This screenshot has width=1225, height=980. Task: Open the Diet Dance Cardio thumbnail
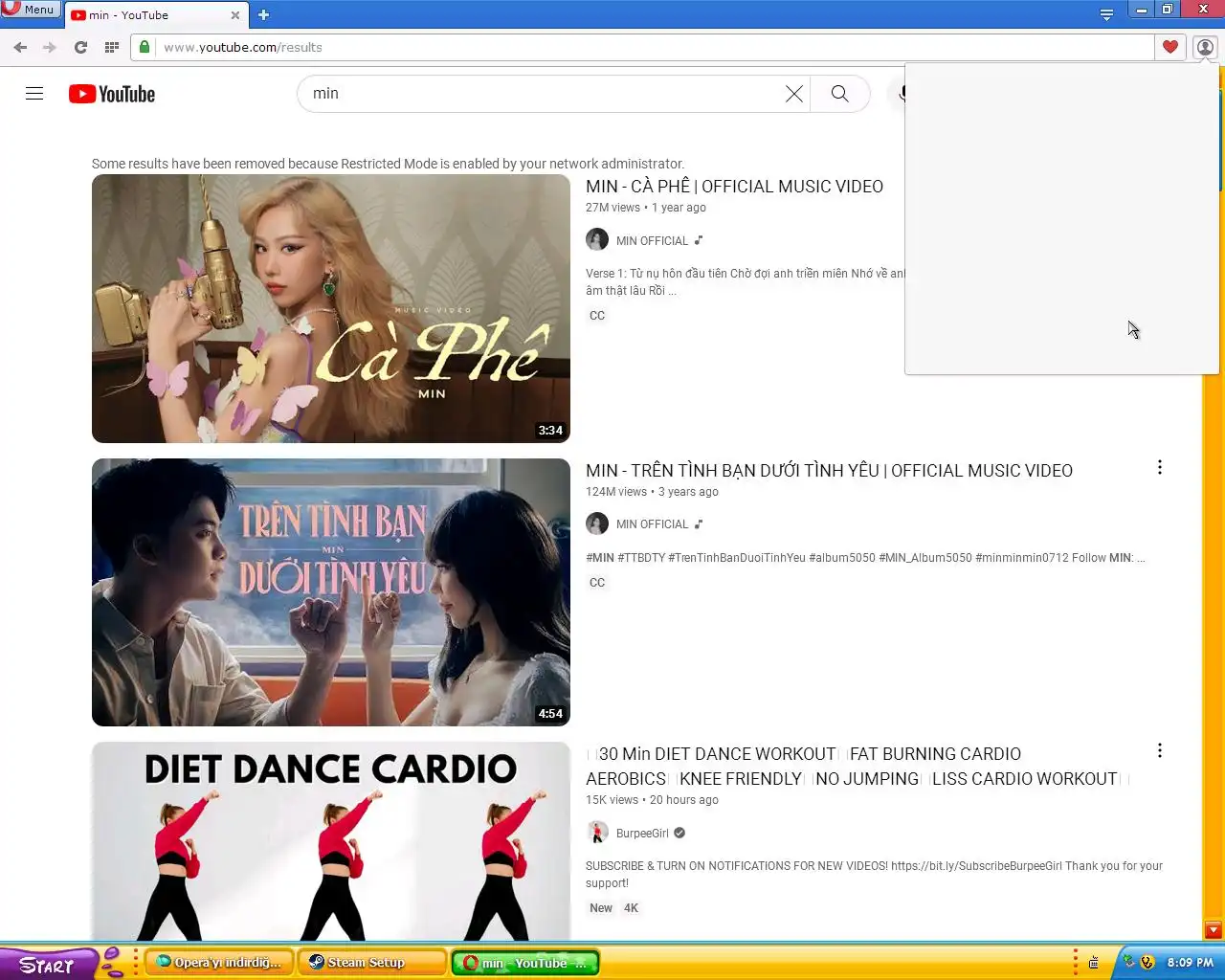(x=331, y=841)
